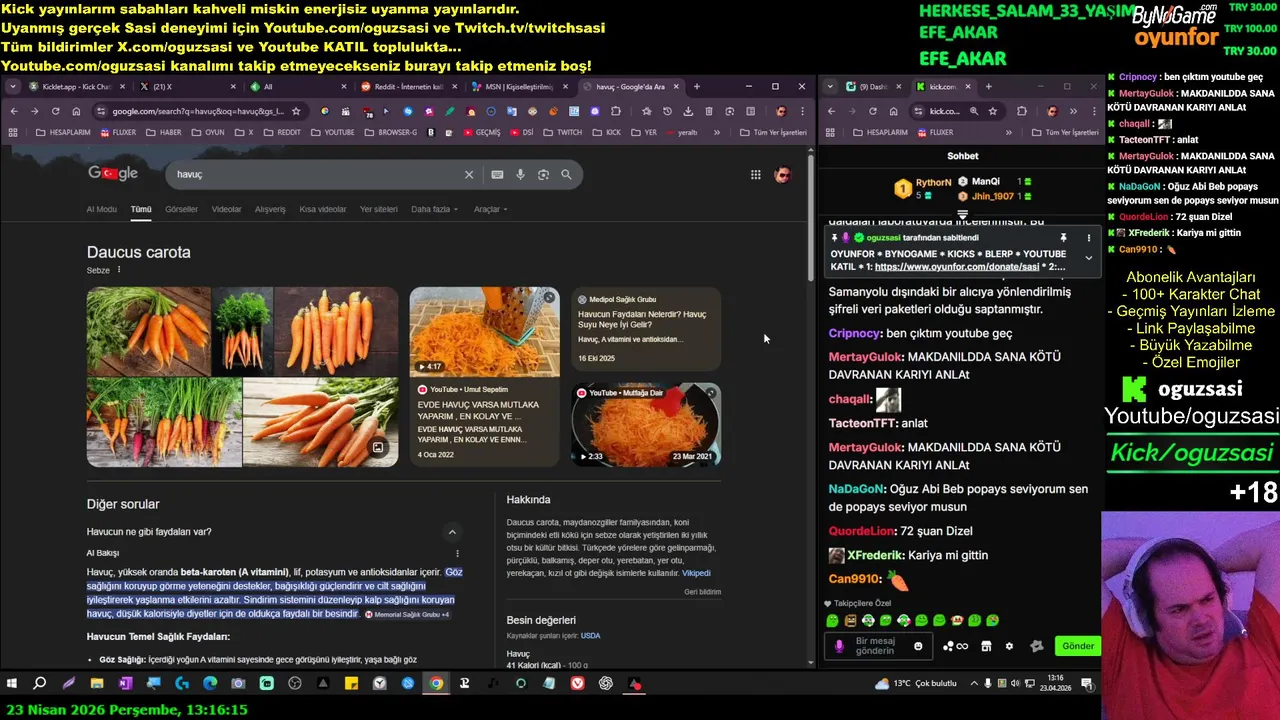1280x720 pixels.
Task: Open the Mutfağa Dair 2:33 video
Action: point(646,425)
